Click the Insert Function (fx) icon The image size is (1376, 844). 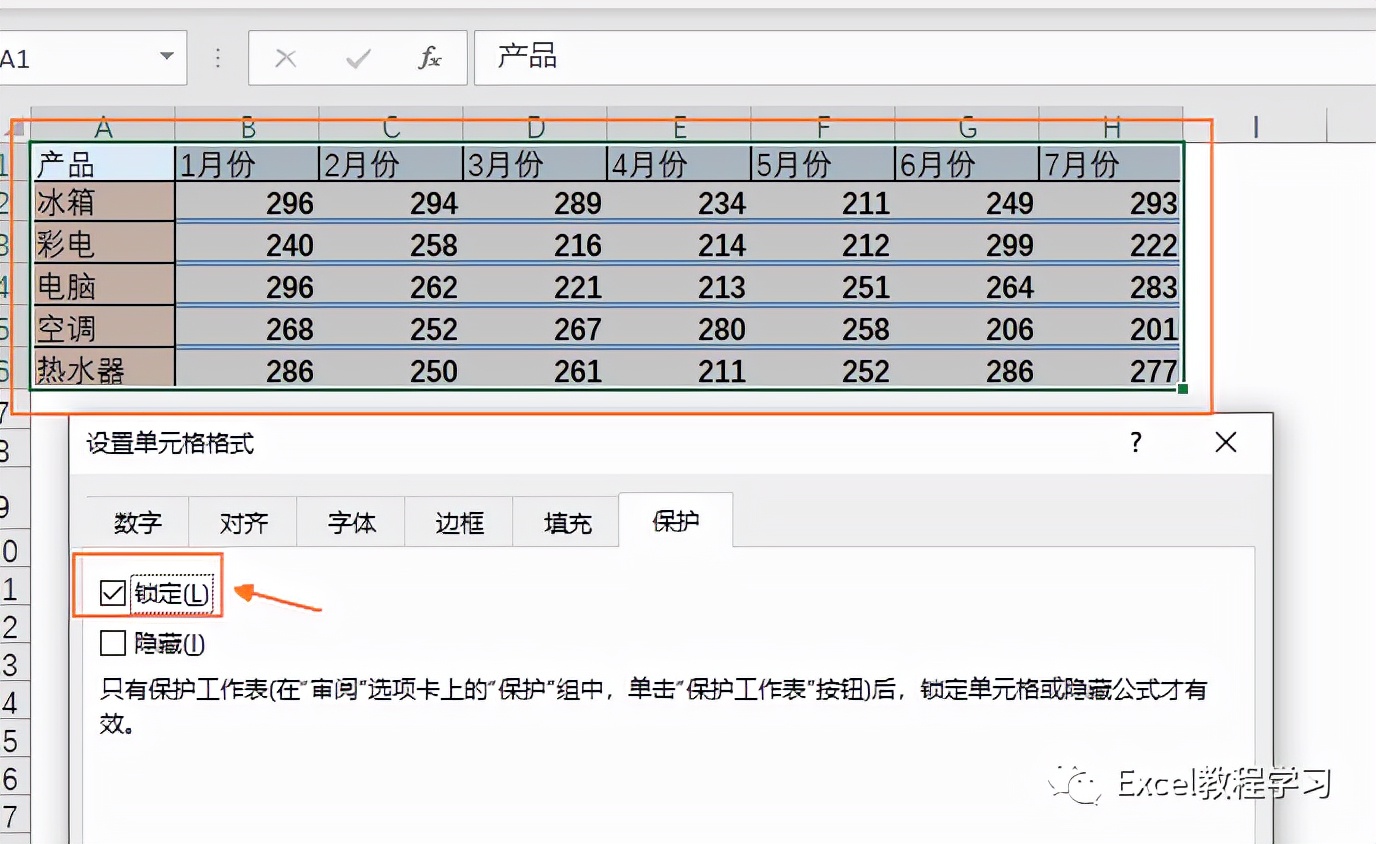(x=432, y=57)
